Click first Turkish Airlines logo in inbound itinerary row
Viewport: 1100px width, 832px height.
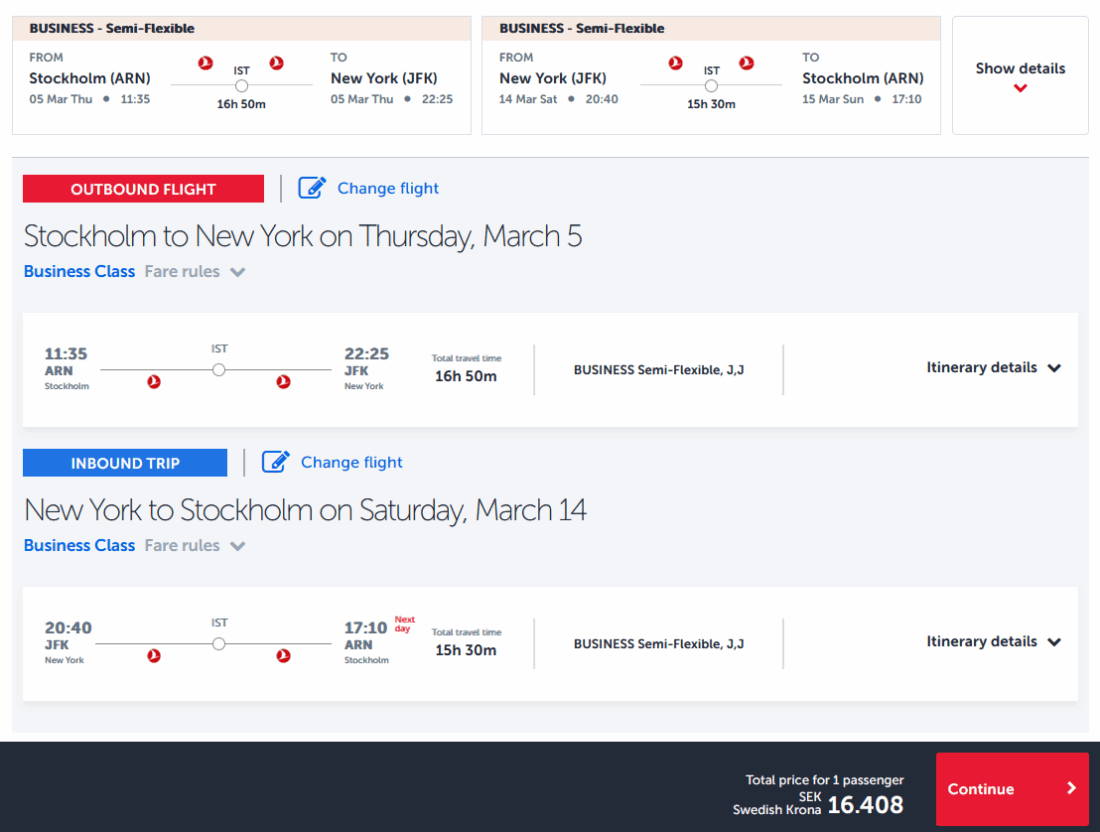pyautogui.click(x=154, y=656)
